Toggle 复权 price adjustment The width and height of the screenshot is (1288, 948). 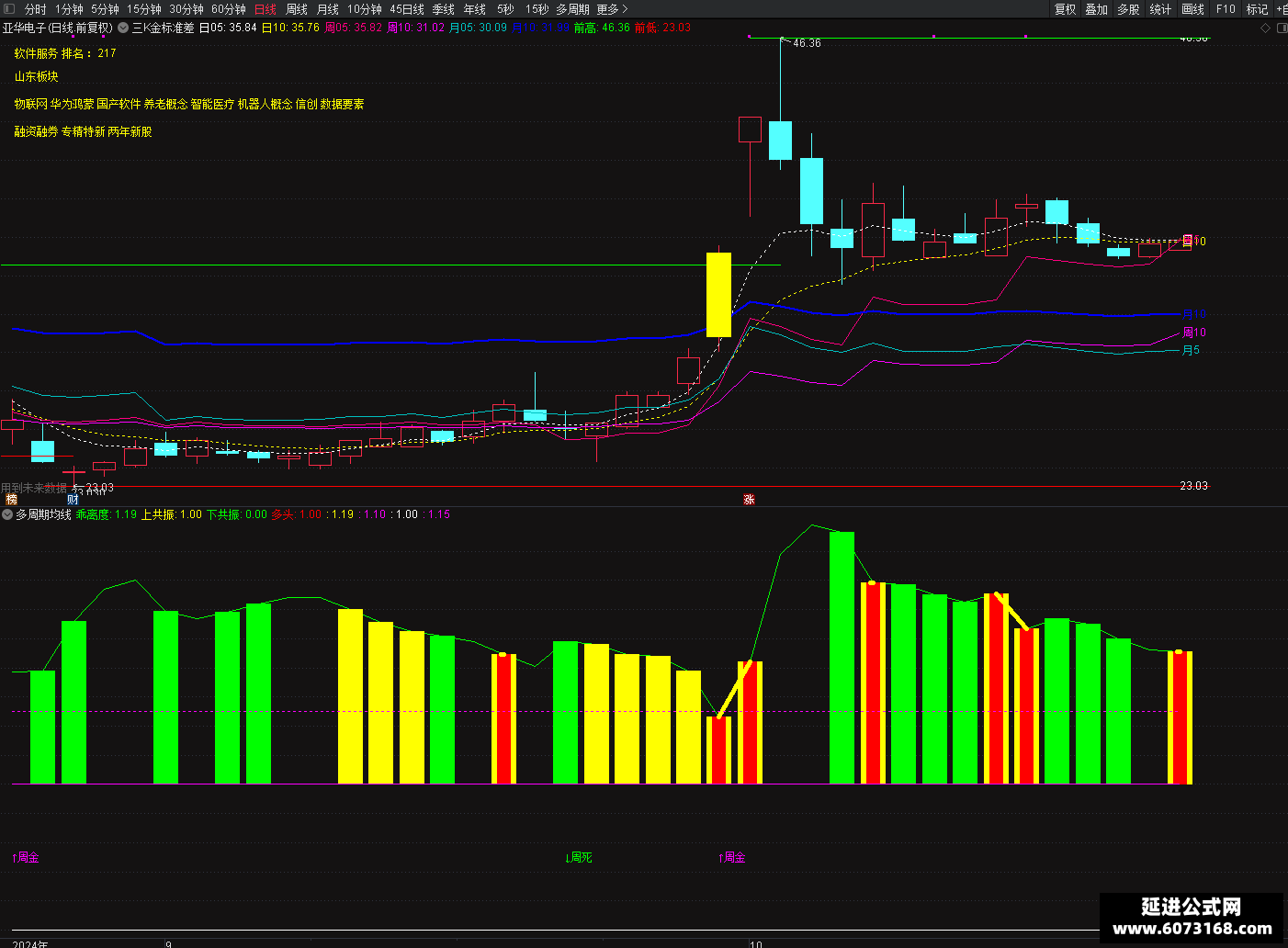point(1065,9)
